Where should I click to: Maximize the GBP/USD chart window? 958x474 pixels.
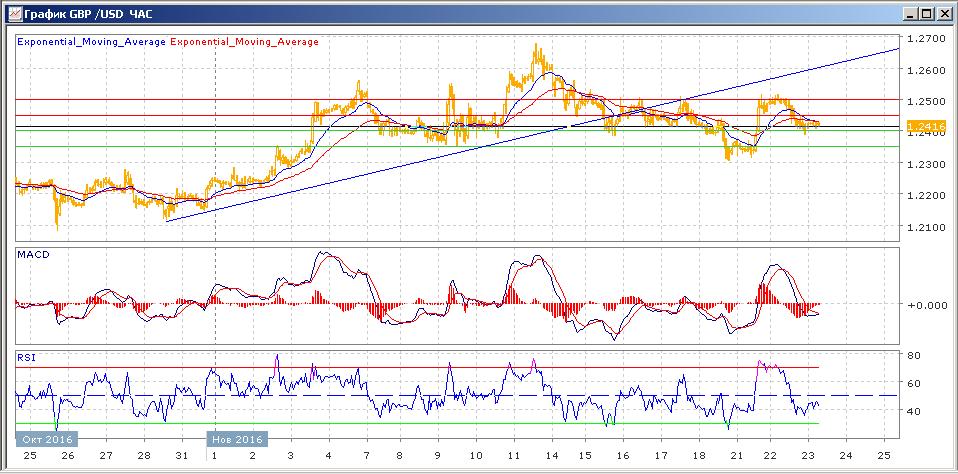click(x=926, y=13)
